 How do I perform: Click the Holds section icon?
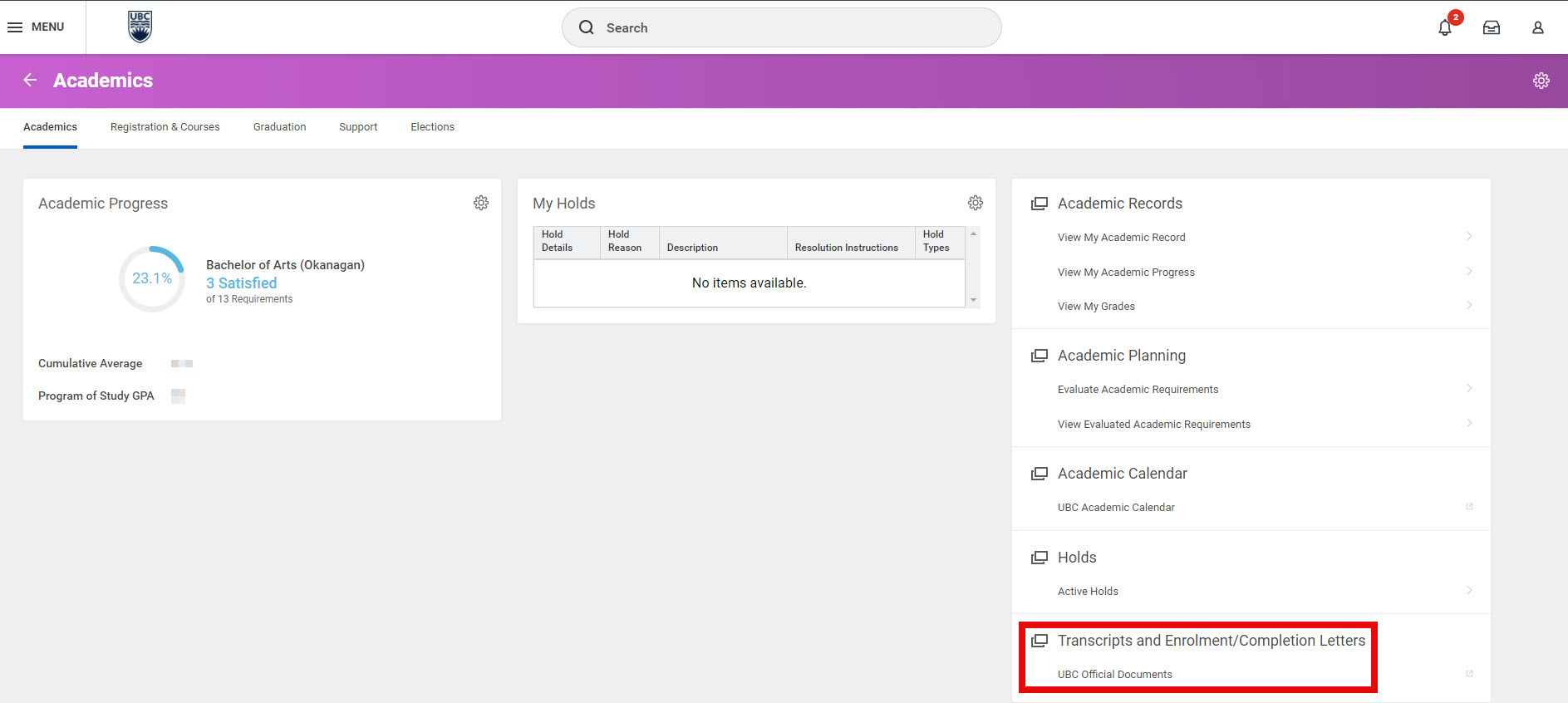pyautogui.click(x=1040, y=558)
